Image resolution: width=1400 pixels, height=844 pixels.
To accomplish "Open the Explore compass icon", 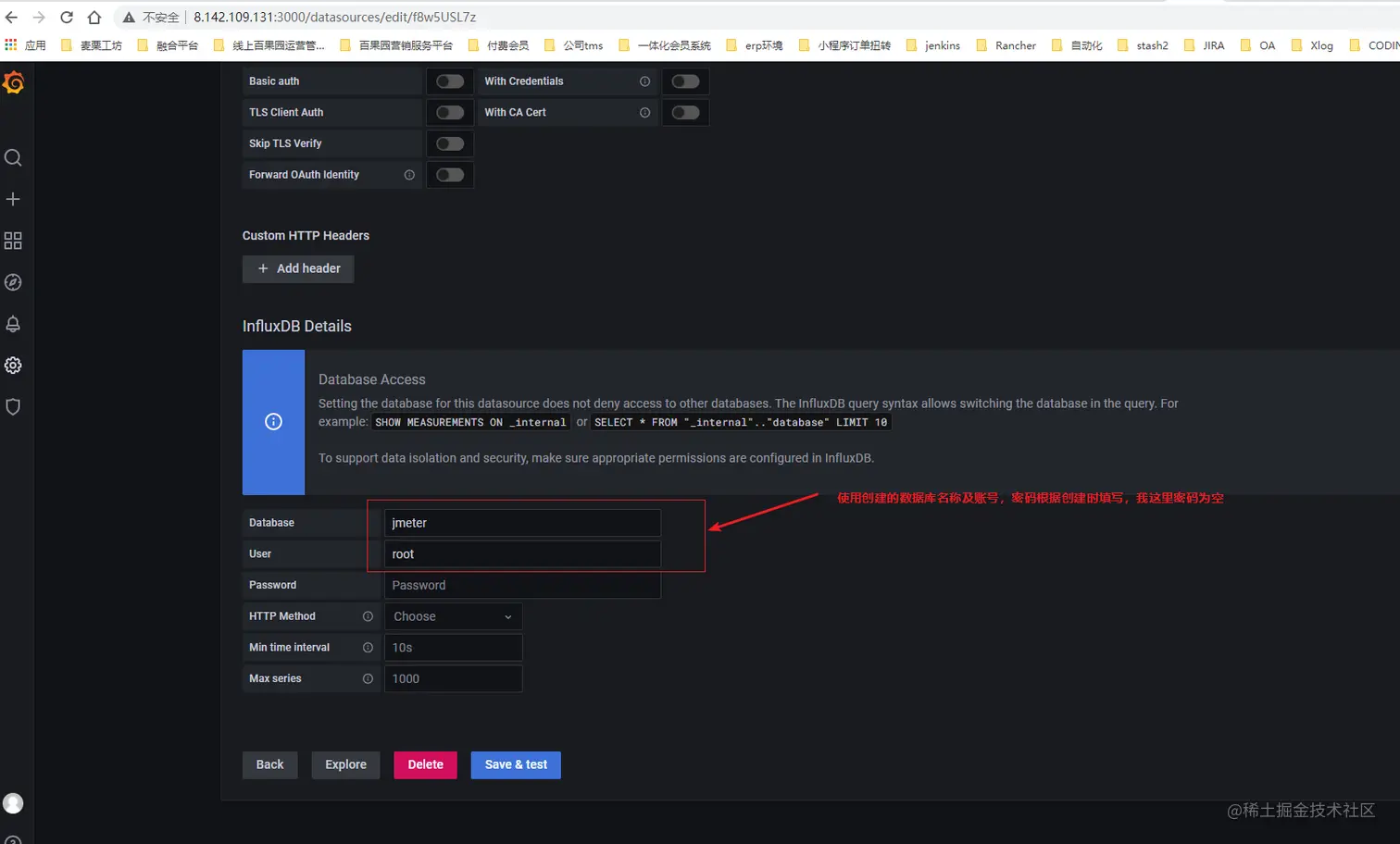I will tap(14, 282).
